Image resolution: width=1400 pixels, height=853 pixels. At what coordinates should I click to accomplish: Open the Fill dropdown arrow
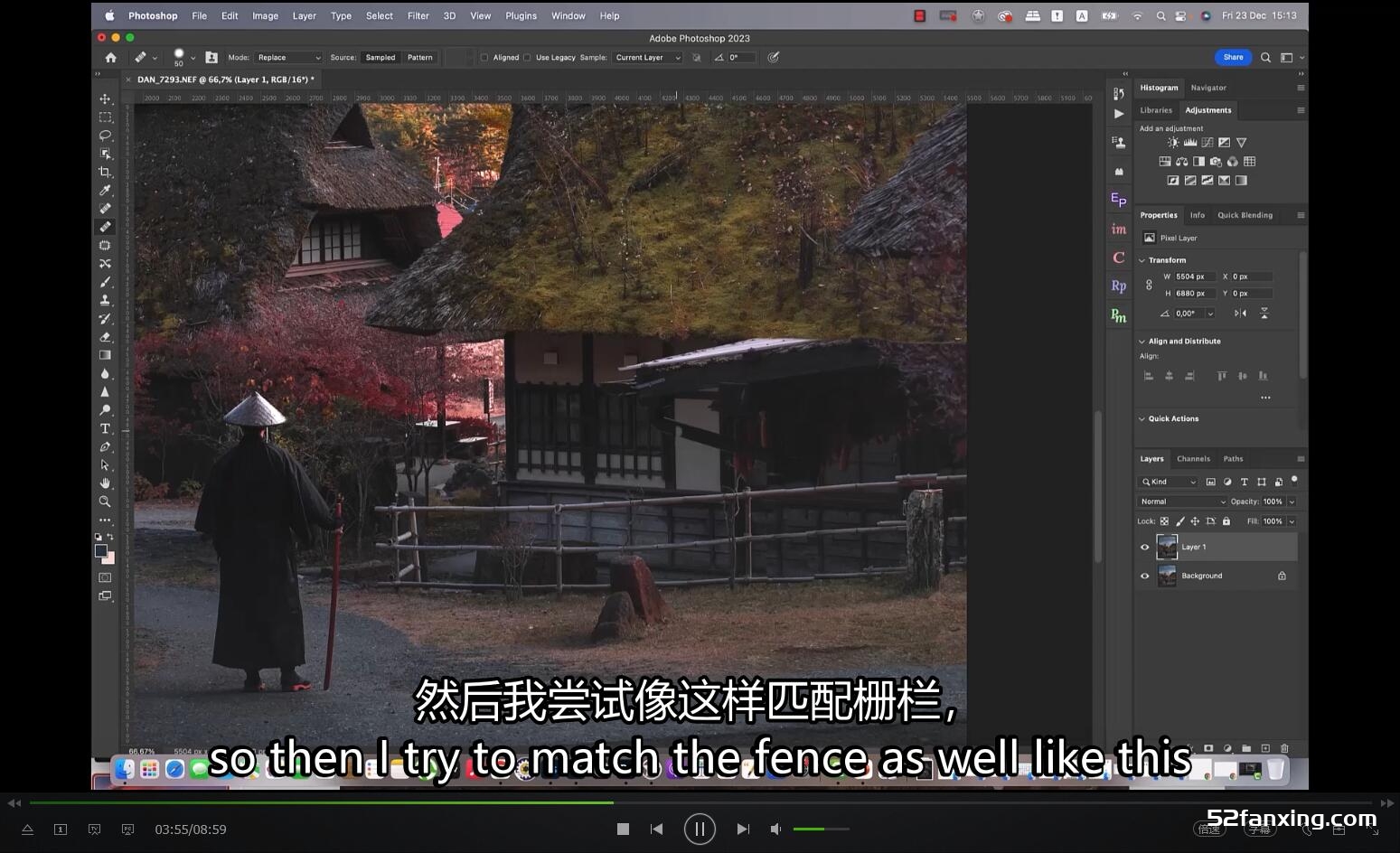pyautogui.click(x=1292, y=521)
